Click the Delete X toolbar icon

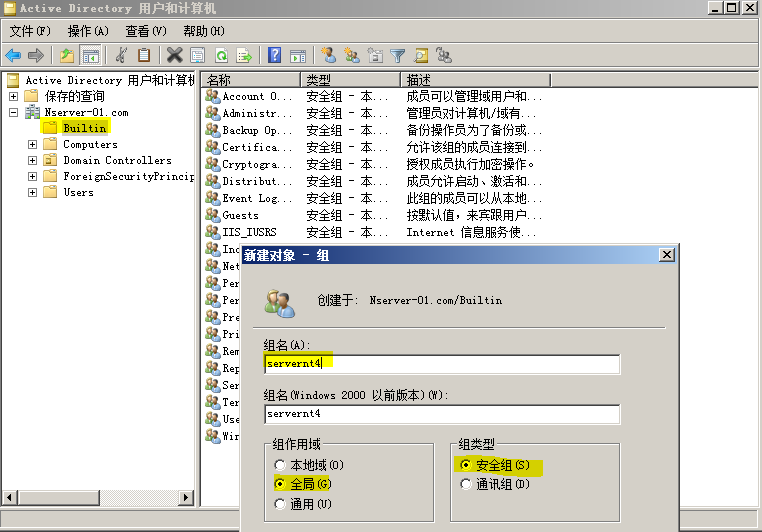tap(174, 55)
